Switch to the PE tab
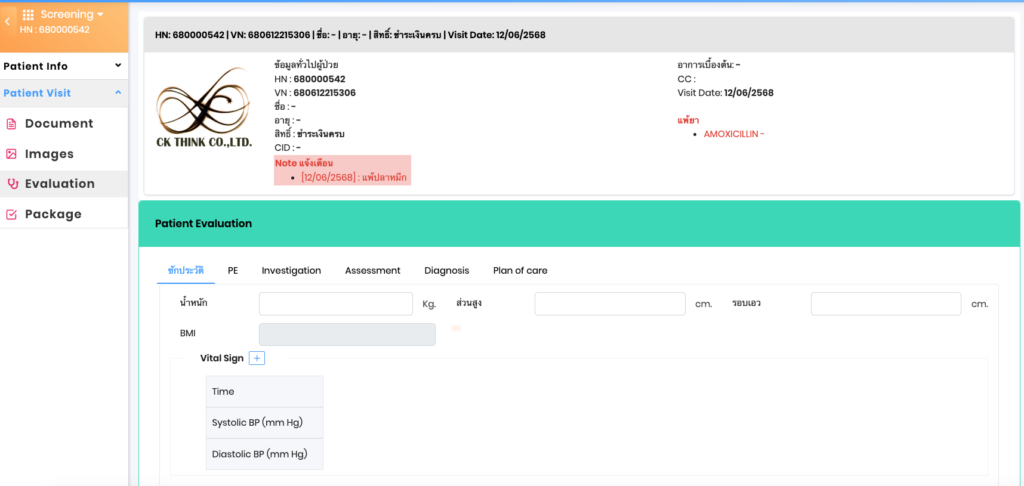This screenshot has height=486, width=1024. [x=232, y=270]
